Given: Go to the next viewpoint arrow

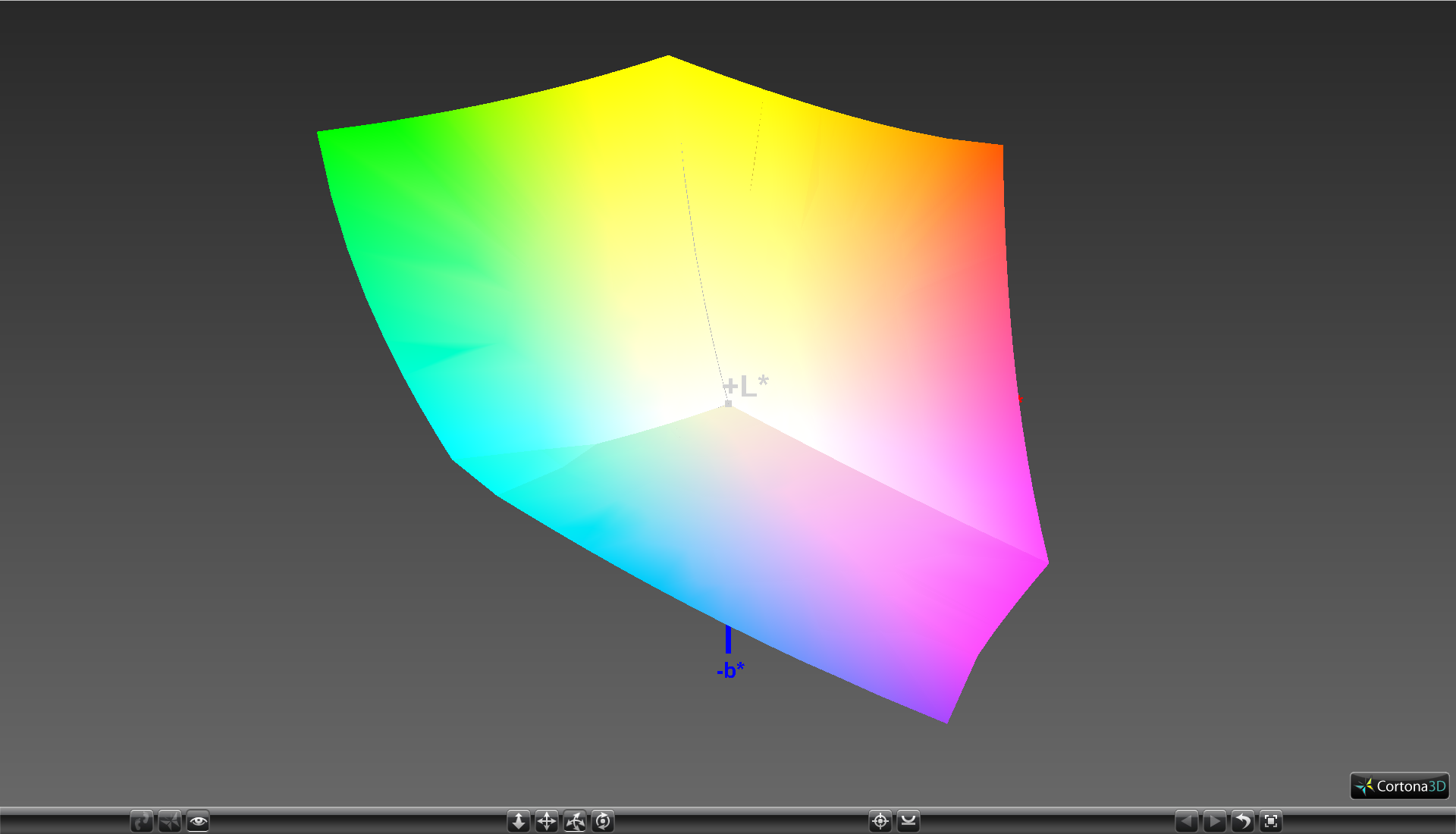Looking at the screenshot, I should click(x=1215, y=821).
